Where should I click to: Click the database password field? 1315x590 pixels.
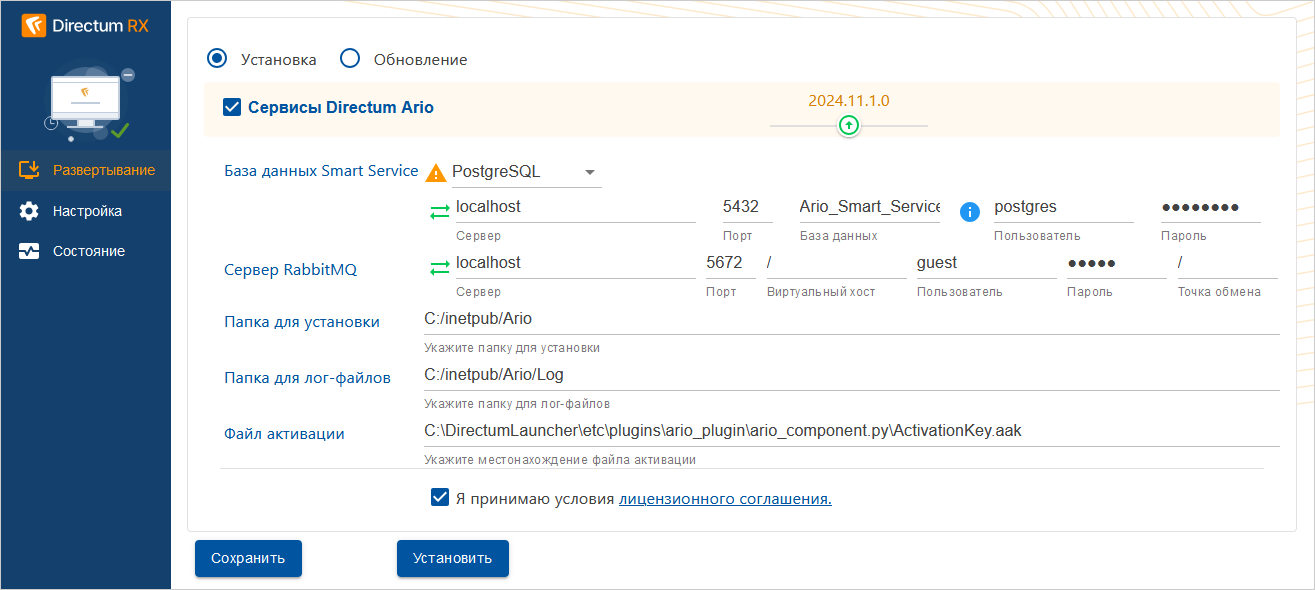1210,207
